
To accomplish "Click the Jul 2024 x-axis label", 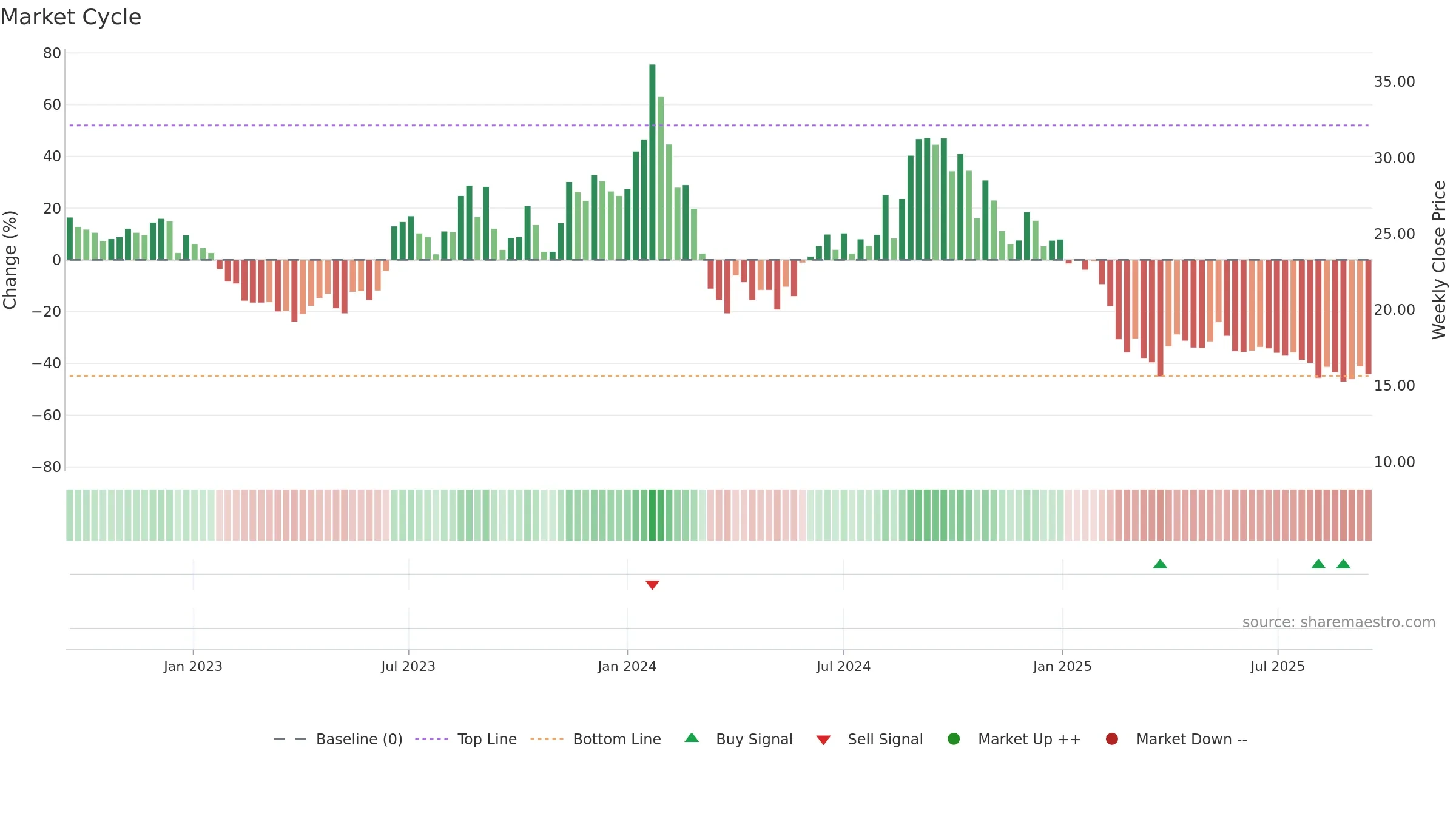I will coord(843,667).
